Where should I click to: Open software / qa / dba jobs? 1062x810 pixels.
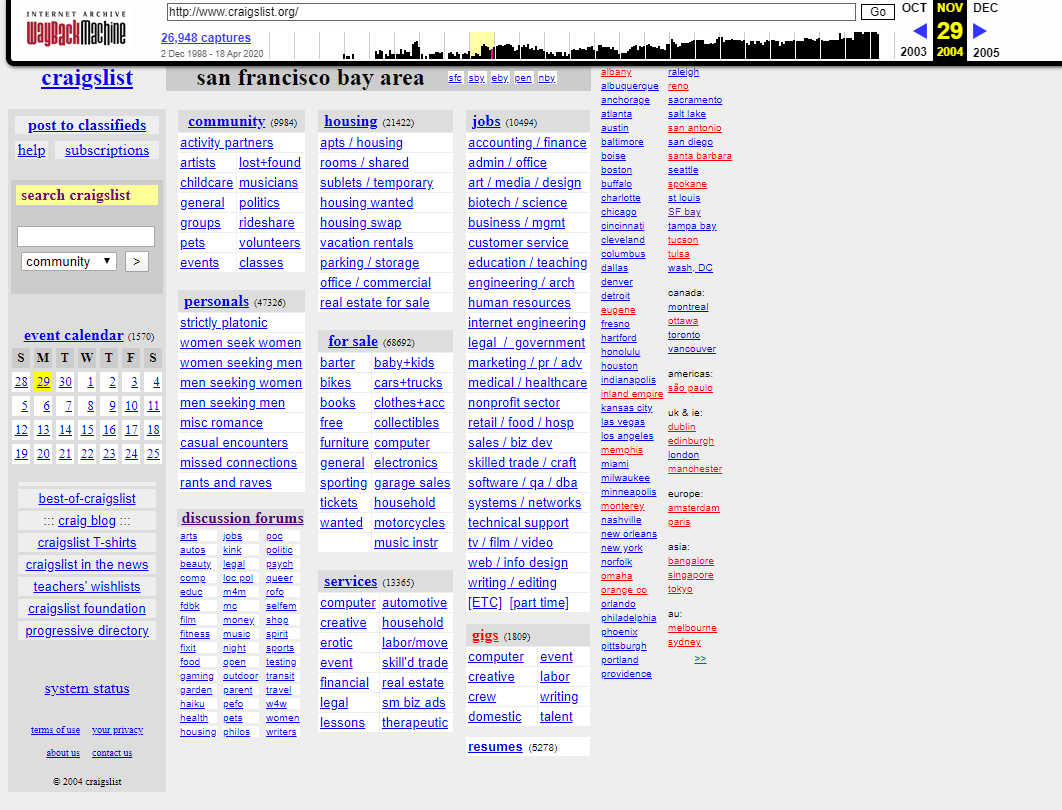[522, 482]
